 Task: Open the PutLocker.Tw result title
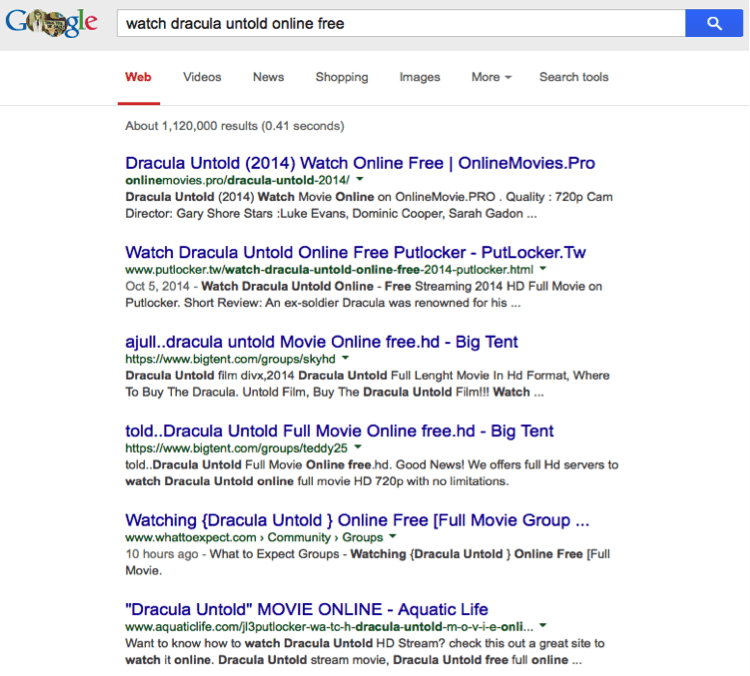(355, 252)
